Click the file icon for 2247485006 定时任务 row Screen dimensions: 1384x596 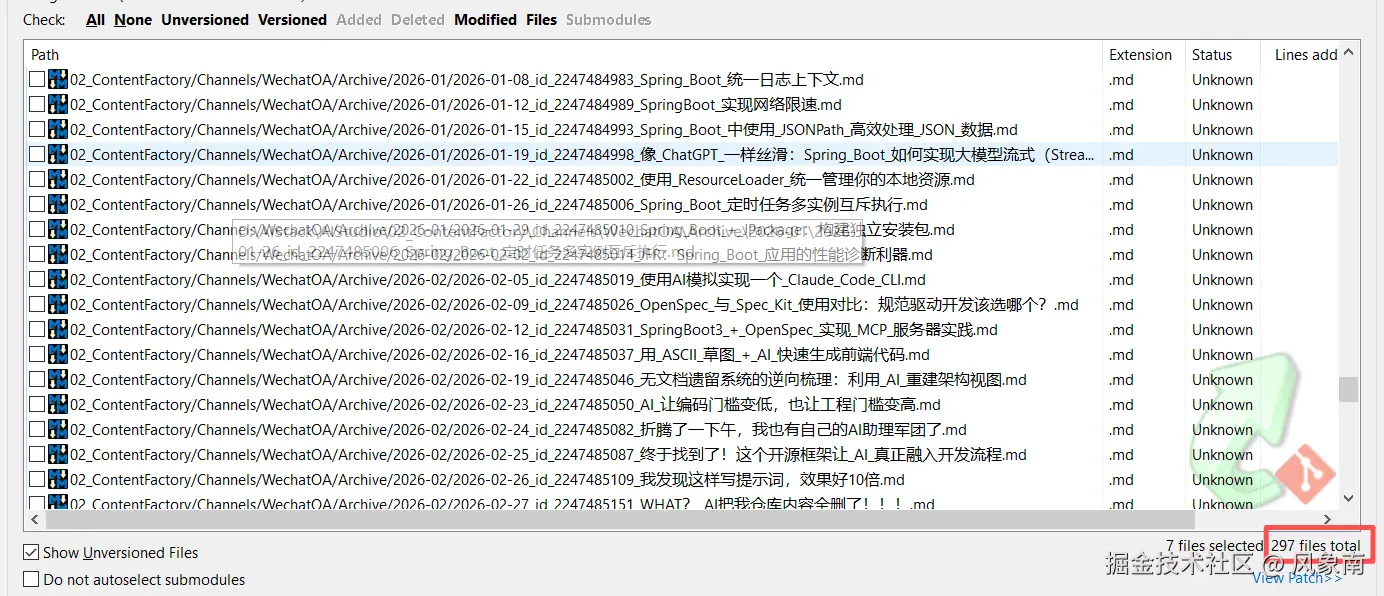[x=58, y=205]
